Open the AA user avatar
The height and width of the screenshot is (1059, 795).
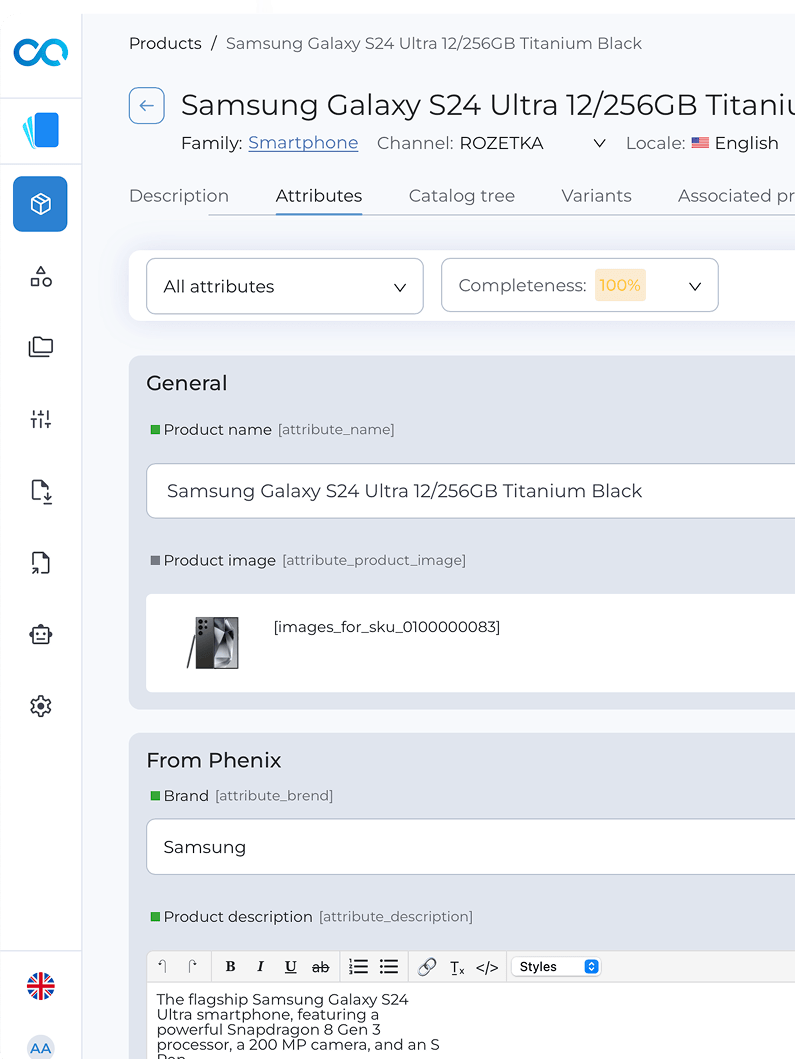coord(41,1047)
